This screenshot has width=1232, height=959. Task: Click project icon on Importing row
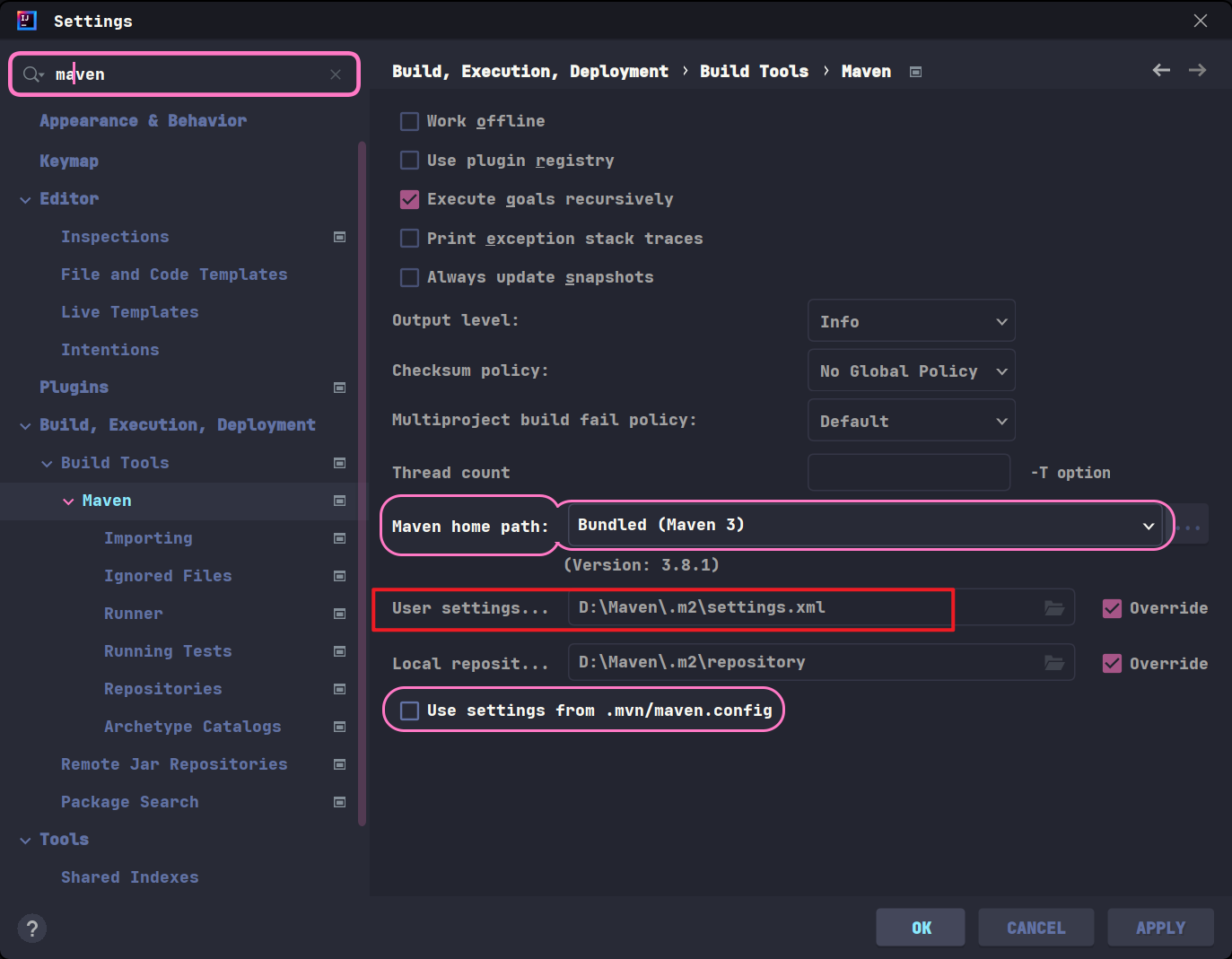click(339, 538)
